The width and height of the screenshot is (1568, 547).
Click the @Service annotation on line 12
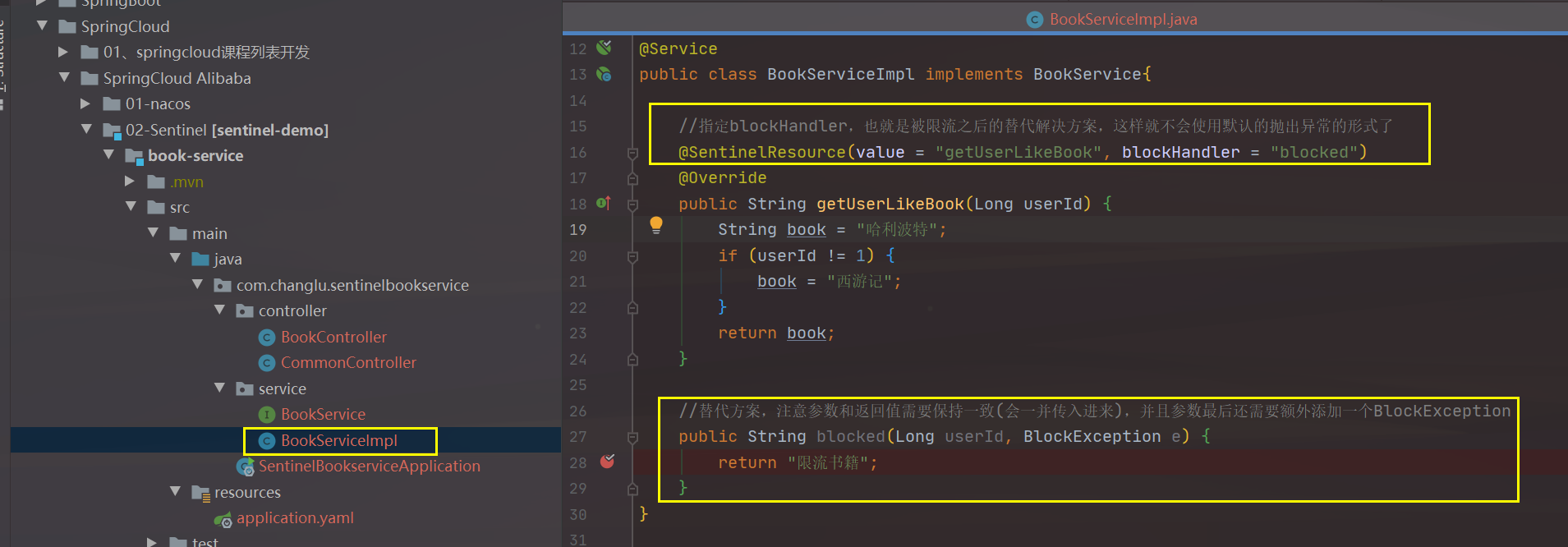[678, 48]
